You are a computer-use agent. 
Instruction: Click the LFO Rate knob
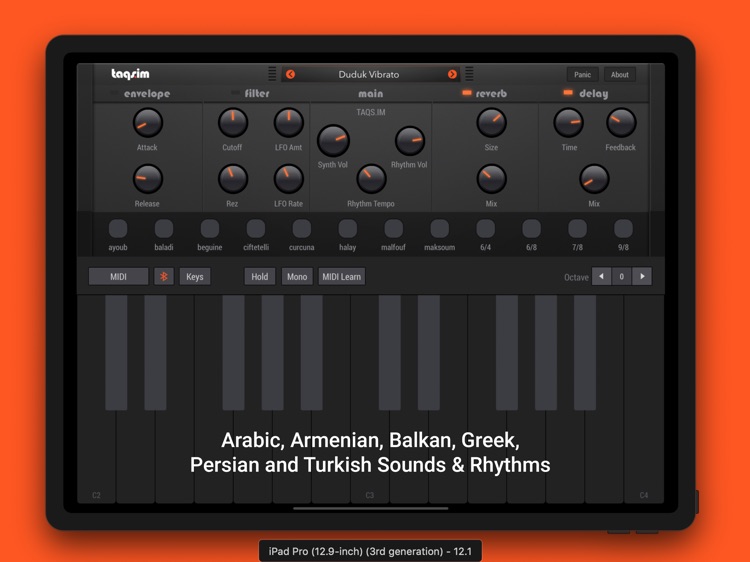click(288, 179)
